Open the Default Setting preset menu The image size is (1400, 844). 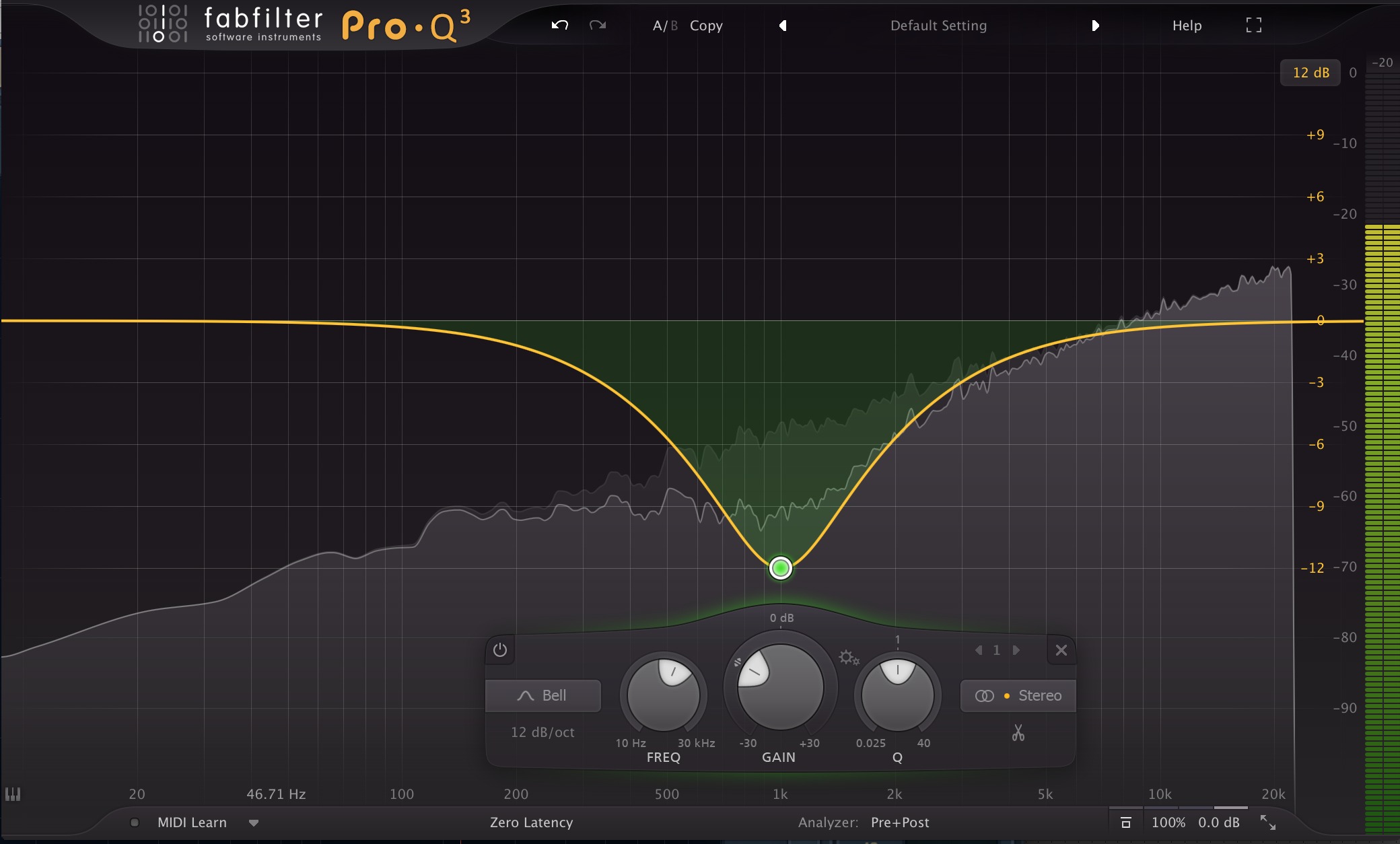(938, 26)
